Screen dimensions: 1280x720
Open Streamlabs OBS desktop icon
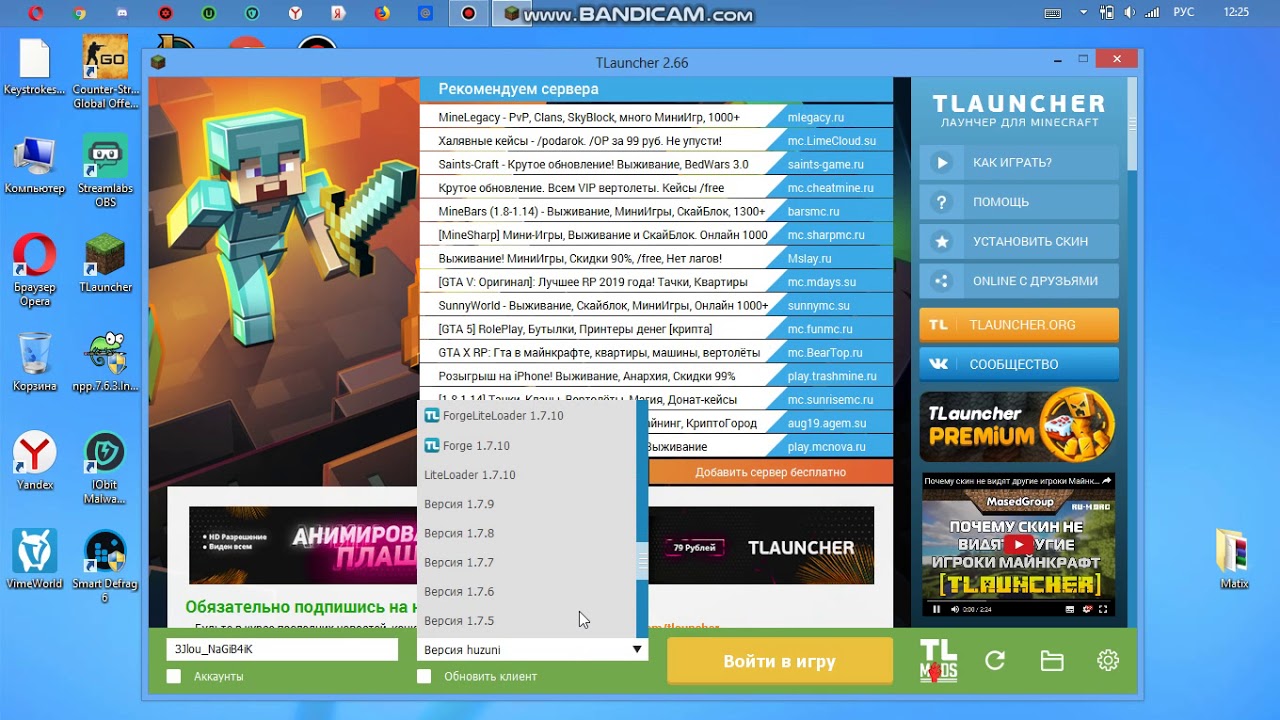pos(105,170)
